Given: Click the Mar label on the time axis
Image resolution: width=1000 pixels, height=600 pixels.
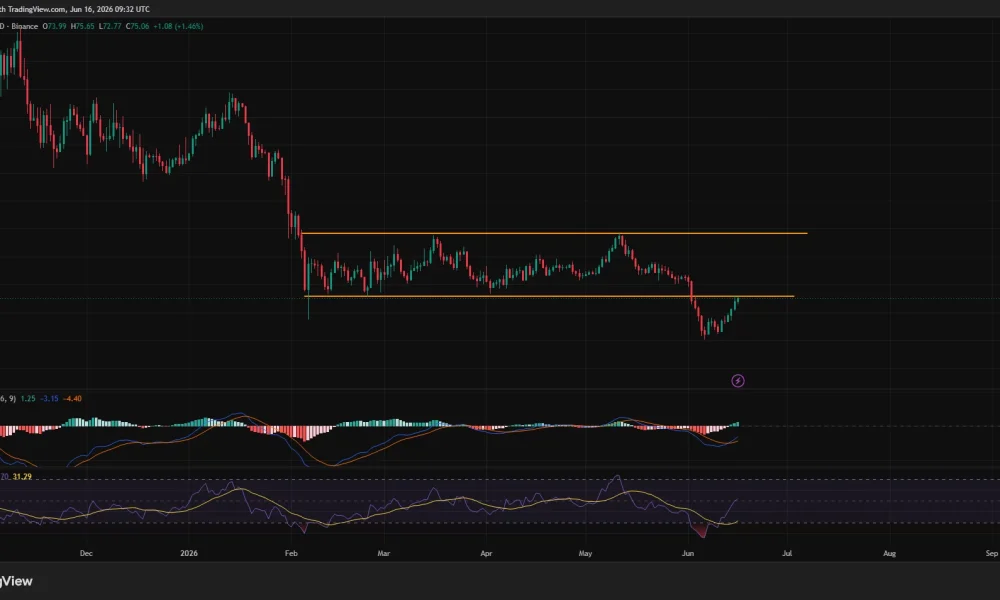Looking at the screenshot, I should (383, 553).
